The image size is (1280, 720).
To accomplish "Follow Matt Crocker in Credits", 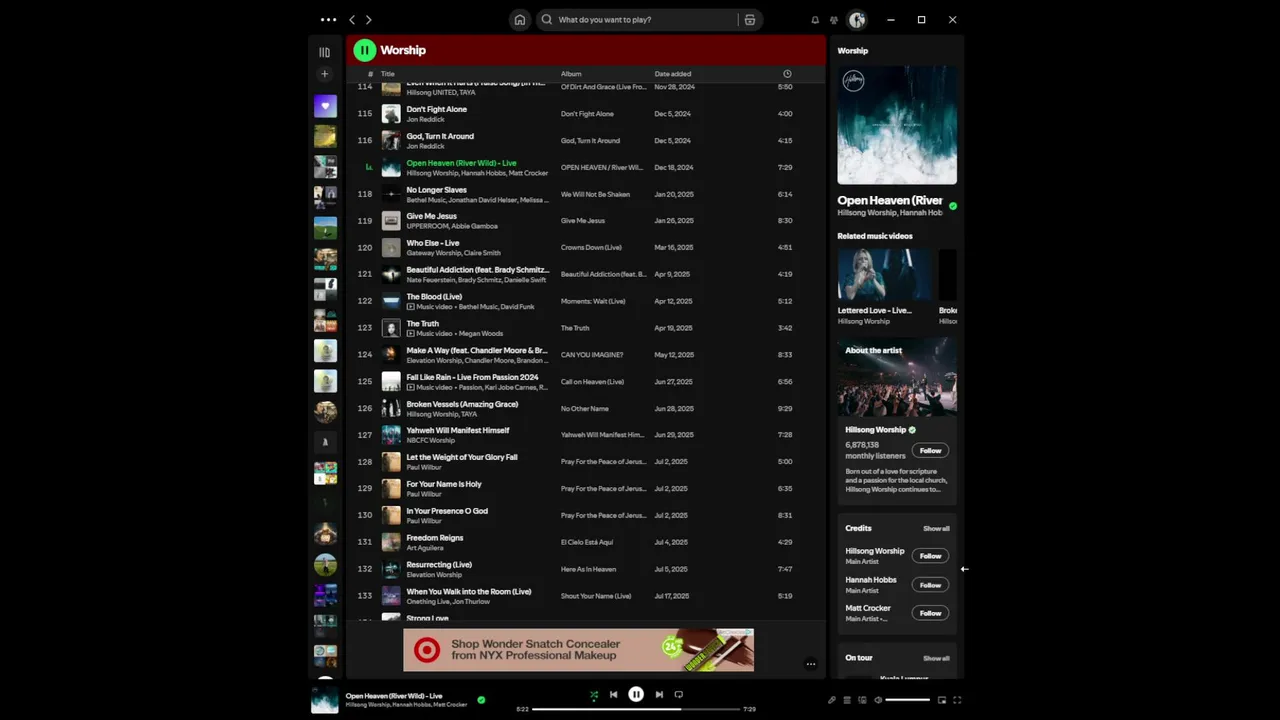I will [931, 613].
